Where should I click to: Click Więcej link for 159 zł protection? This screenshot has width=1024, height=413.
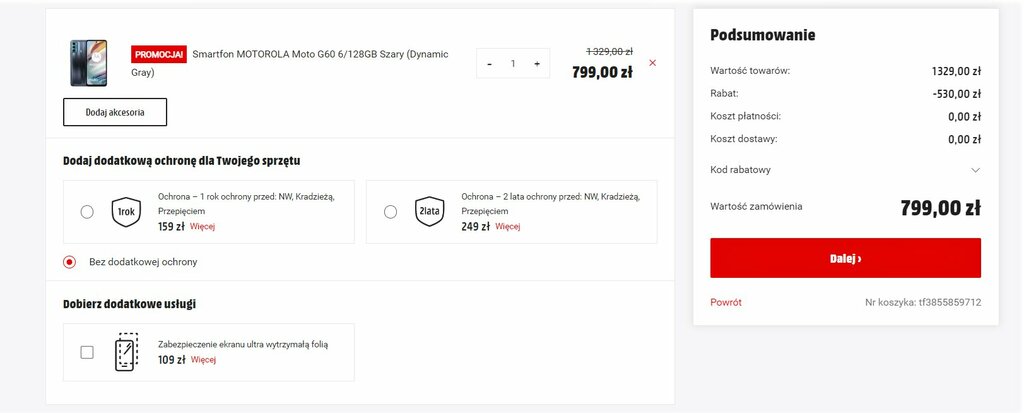coord(202,227)
